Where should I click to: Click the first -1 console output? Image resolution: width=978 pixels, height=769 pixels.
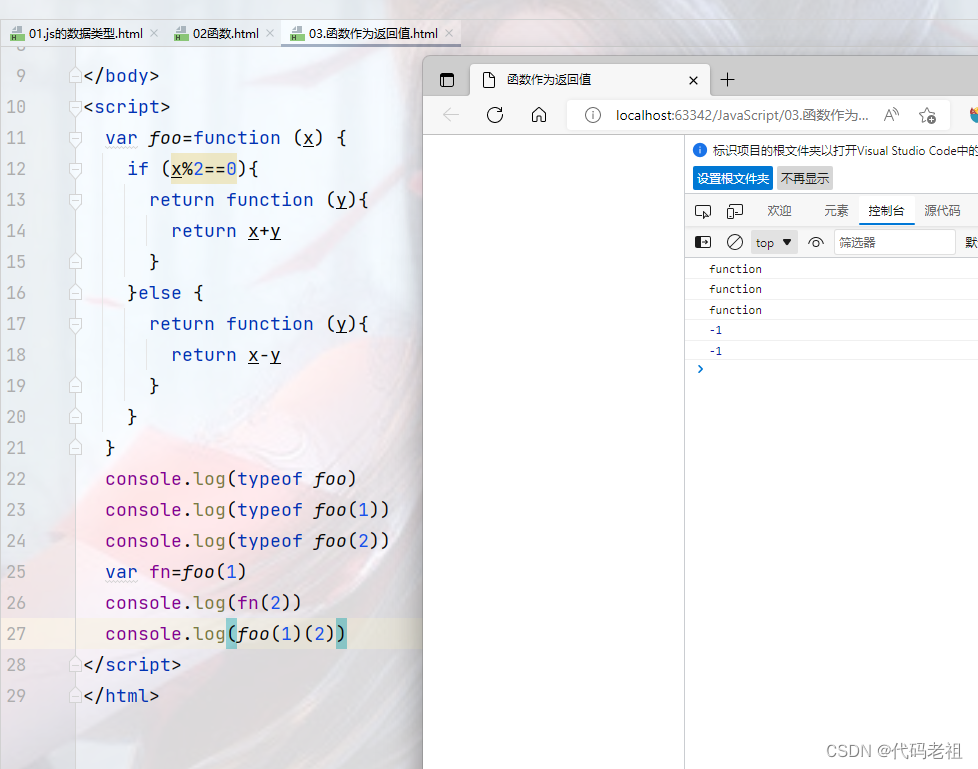pyautogui.click(x=715, y=330)
